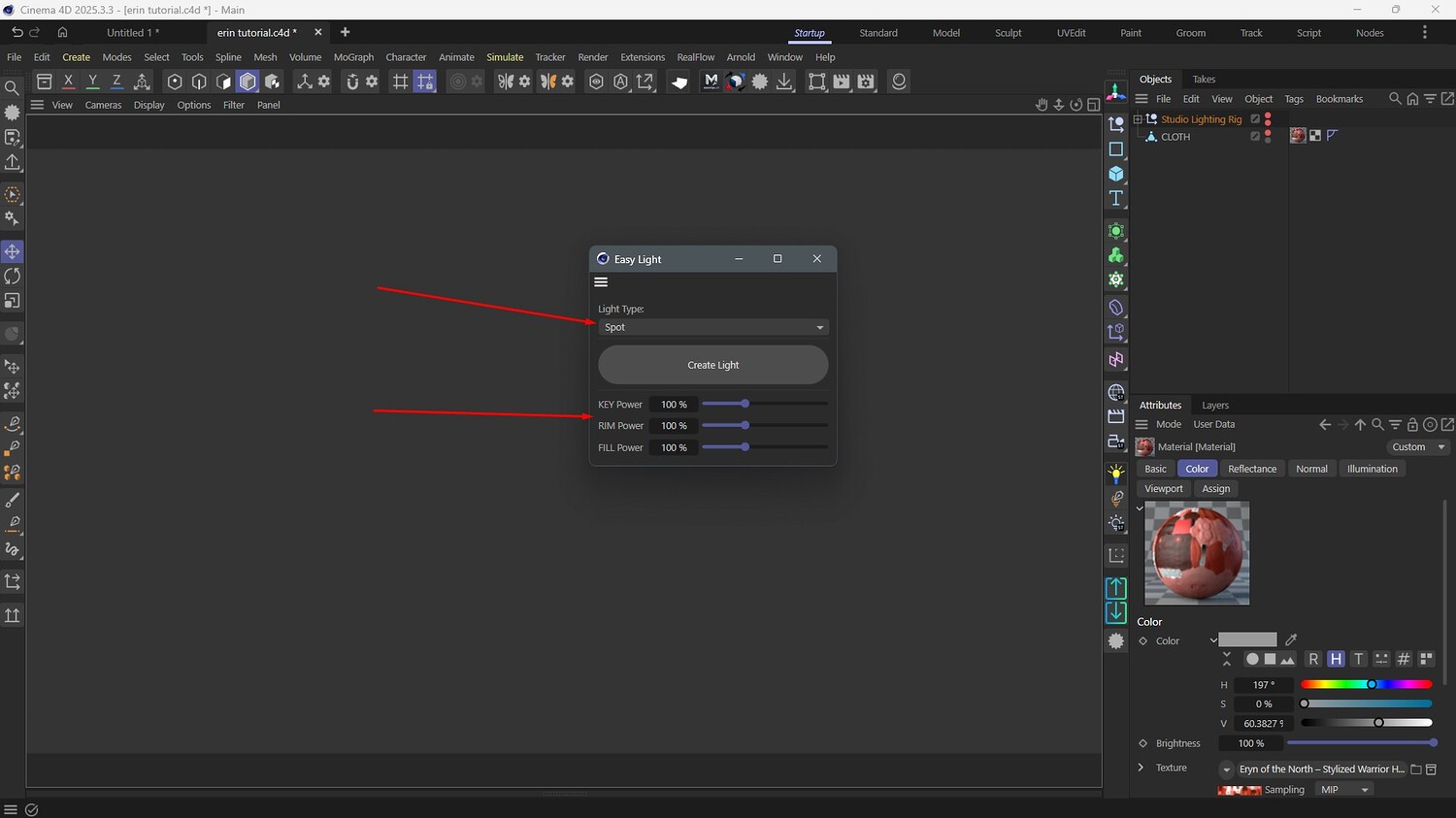
Task: Expand the Texture section arrow
Action: (x=1142, y=768)
